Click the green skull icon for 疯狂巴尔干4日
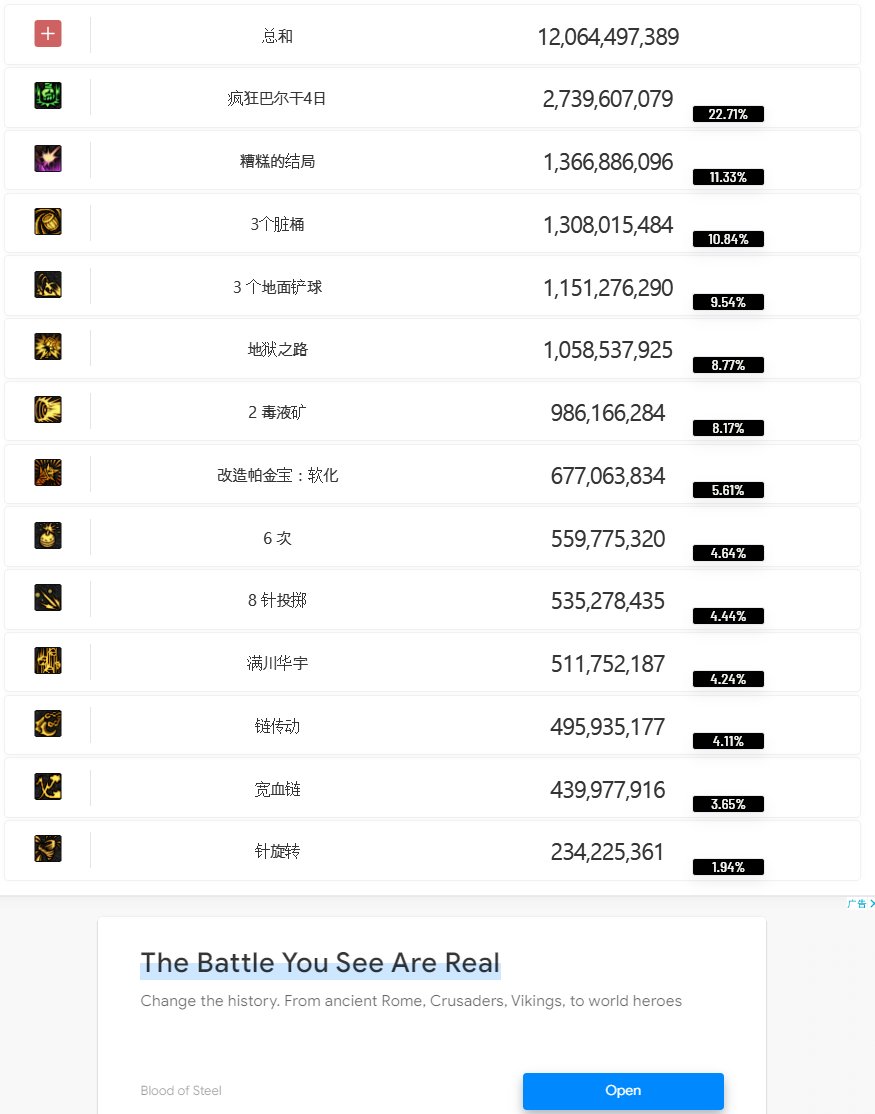The height and width of the screenshot is (1114, 875). coord(48,95)
